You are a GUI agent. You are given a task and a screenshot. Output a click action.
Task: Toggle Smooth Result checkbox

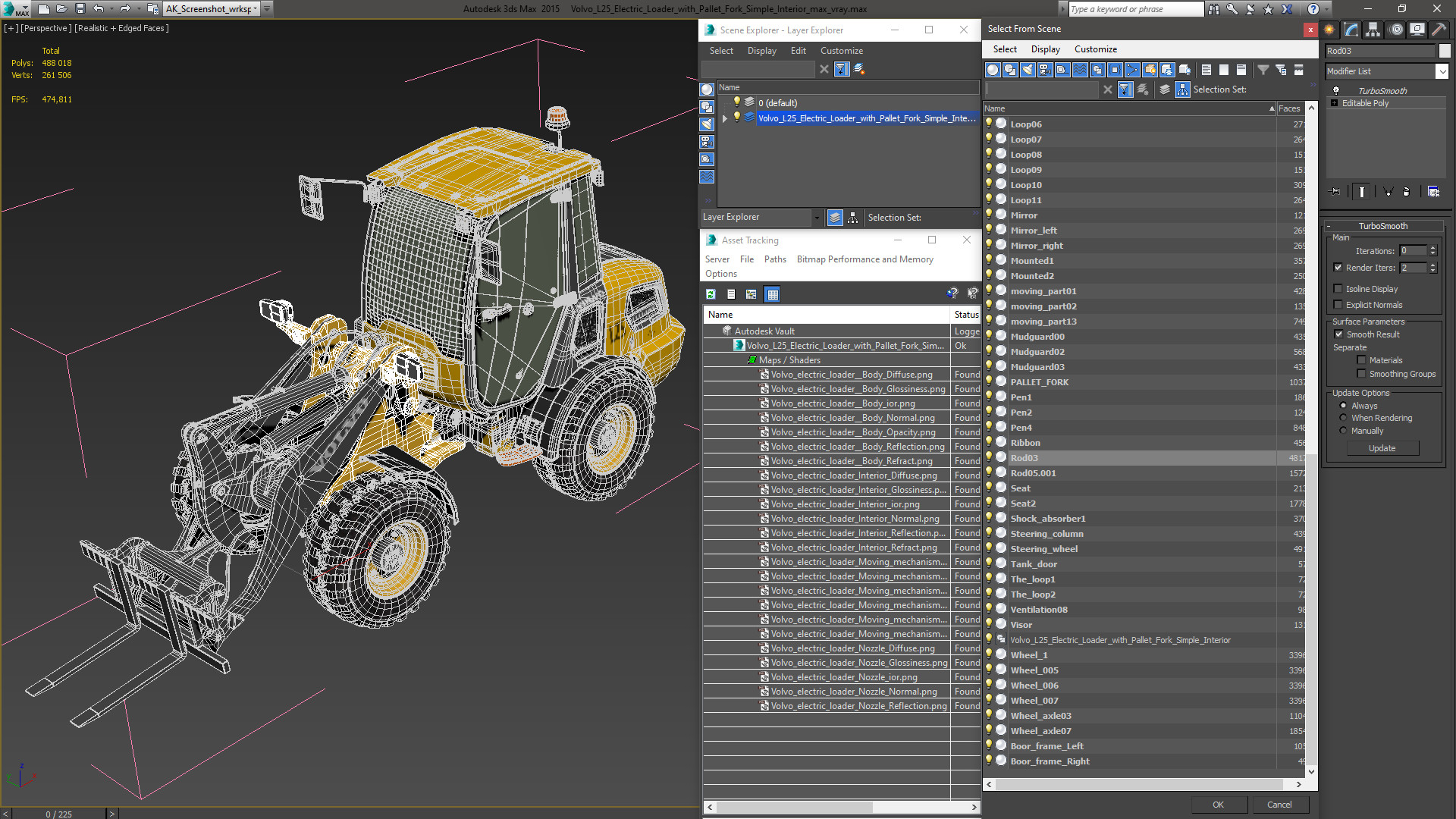[x=1338, y=334]
